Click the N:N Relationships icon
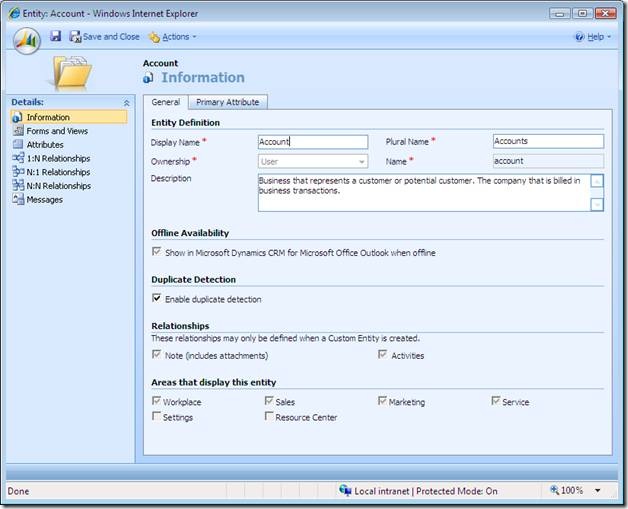The image size is (628, 509). 18,186
